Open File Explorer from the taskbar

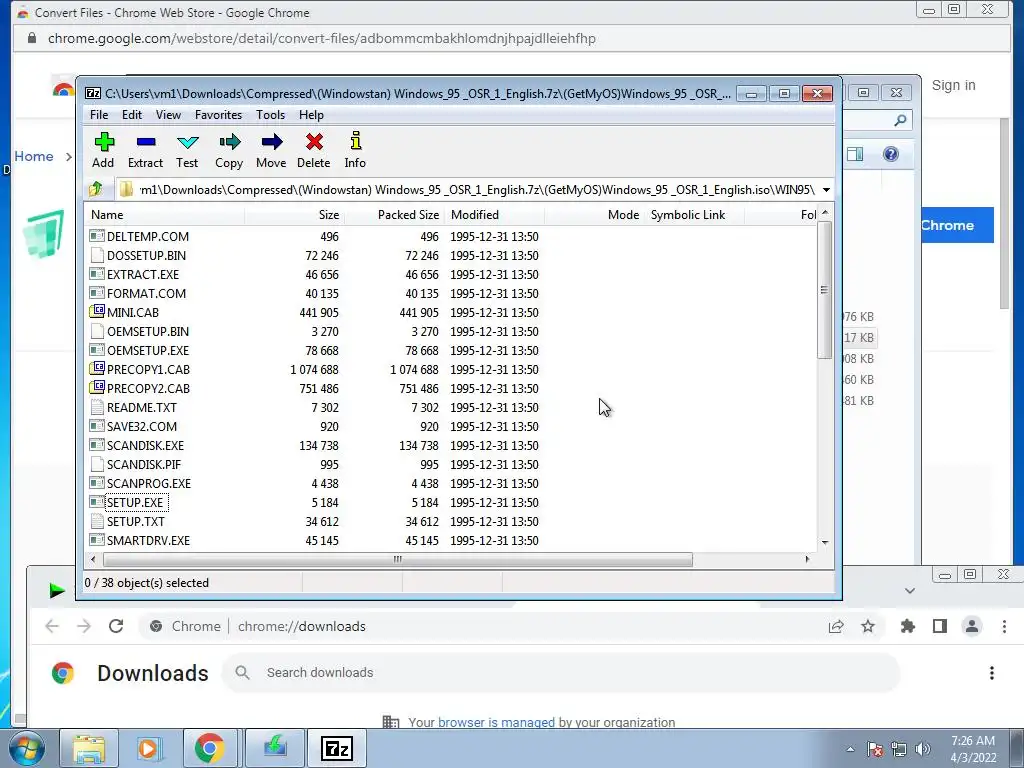(x=89, y=748)
